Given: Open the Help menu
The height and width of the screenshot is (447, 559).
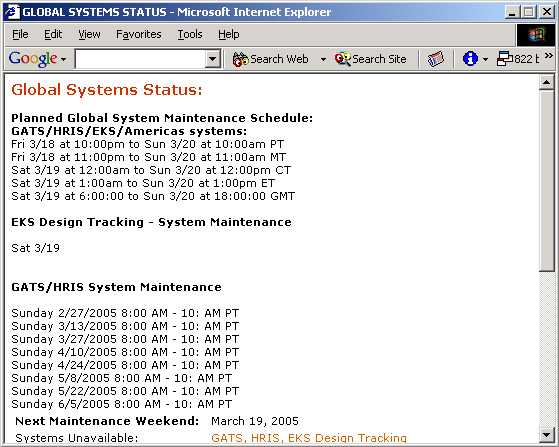Looking at the screenshot, I should [229, 34].
